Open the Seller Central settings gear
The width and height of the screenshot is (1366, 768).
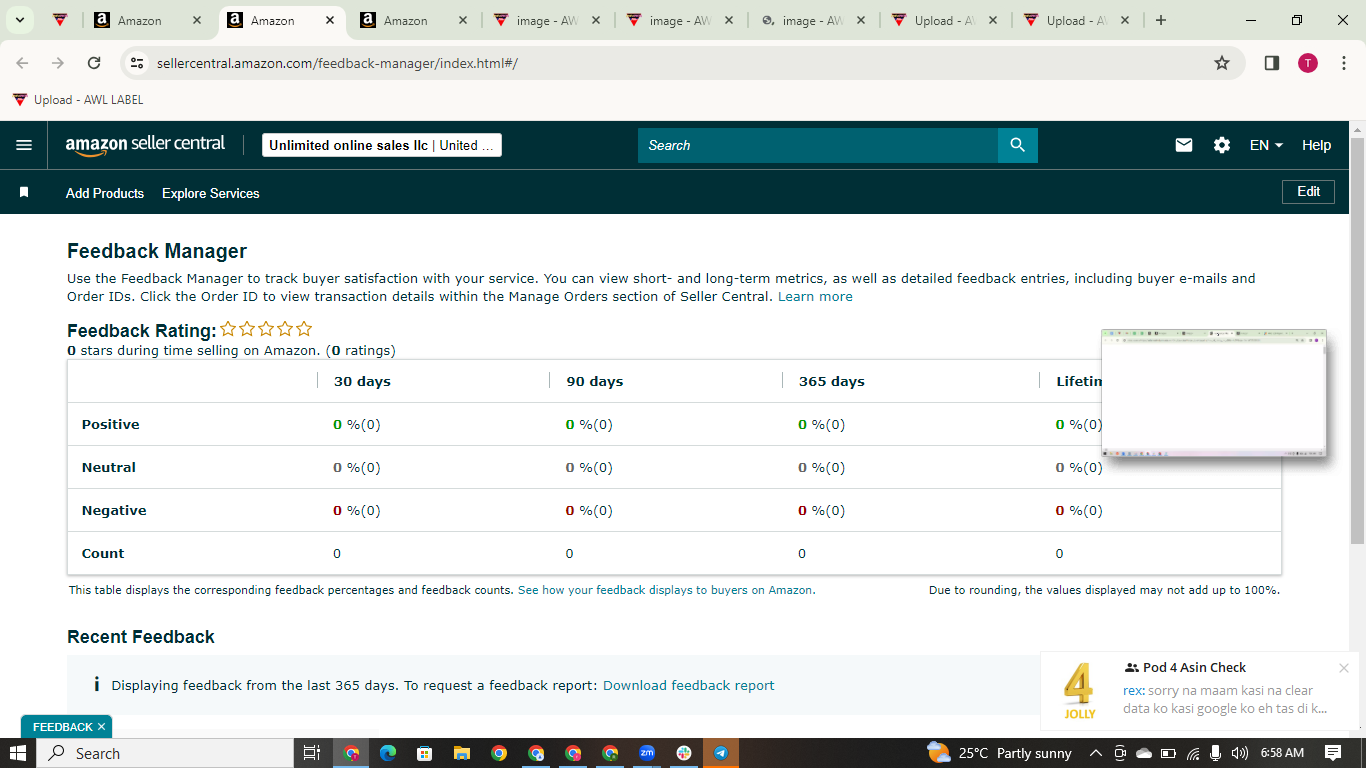coord(1222,145)
